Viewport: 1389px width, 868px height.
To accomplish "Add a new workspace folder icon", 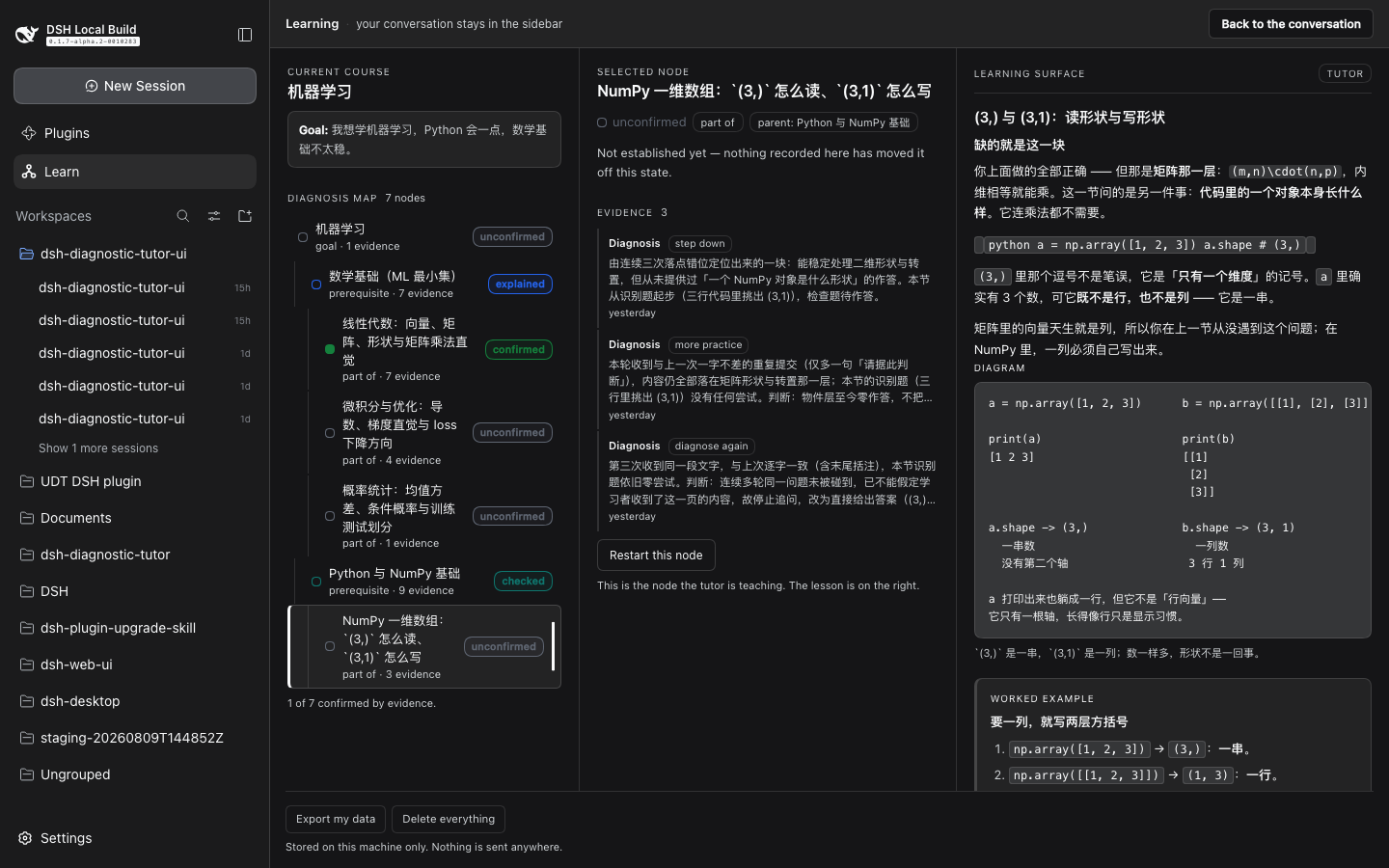I will pos(245,216).
